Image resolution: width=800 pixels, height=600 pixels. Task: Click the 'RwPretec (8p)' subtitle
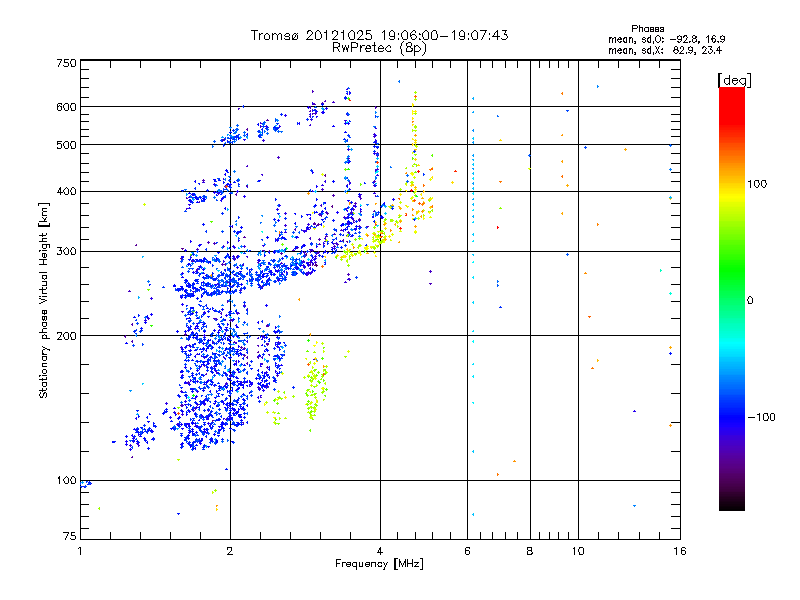379,48
